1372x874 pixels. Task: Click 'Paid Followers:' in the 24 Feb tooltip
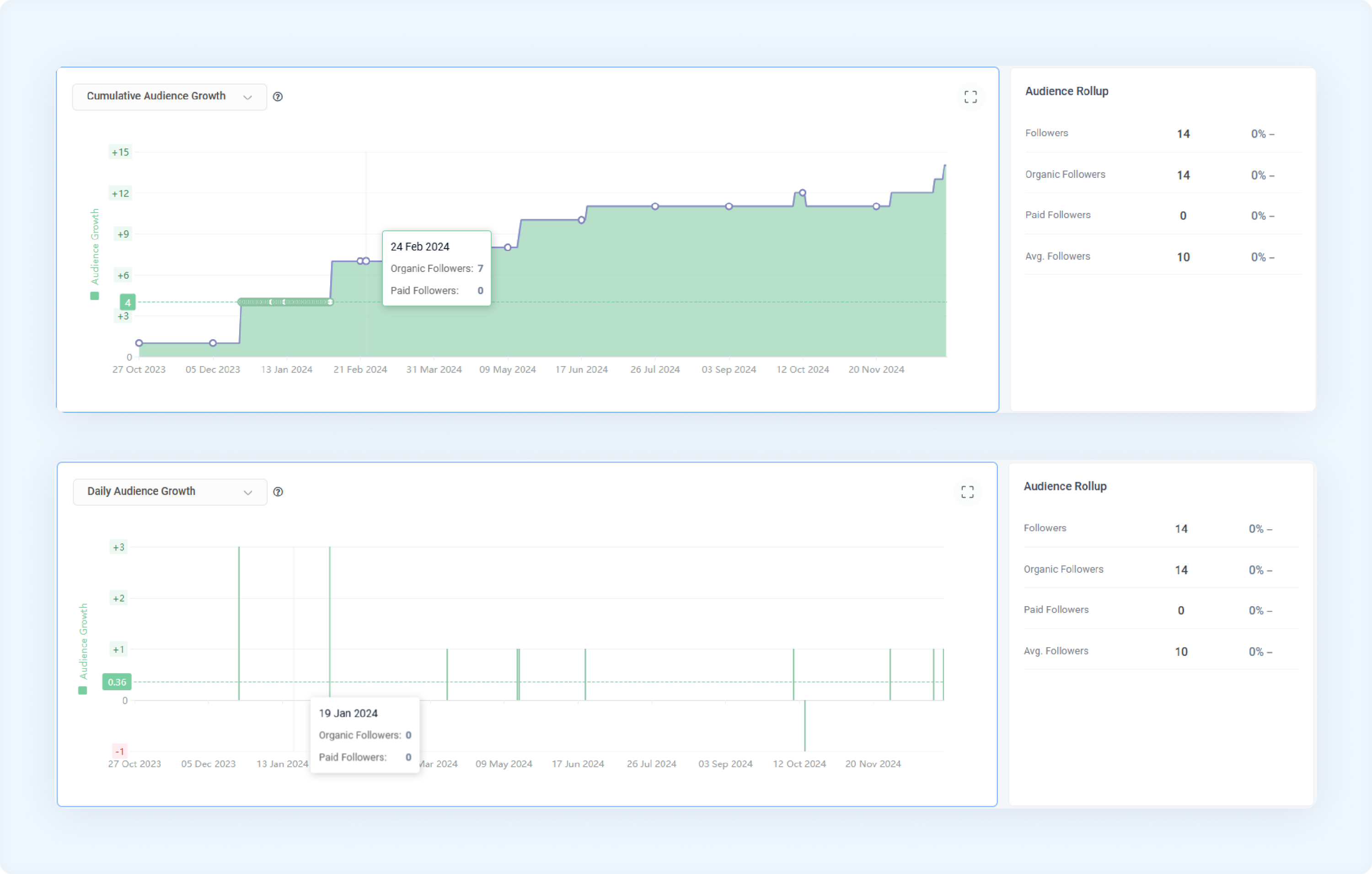click(424, 291)
